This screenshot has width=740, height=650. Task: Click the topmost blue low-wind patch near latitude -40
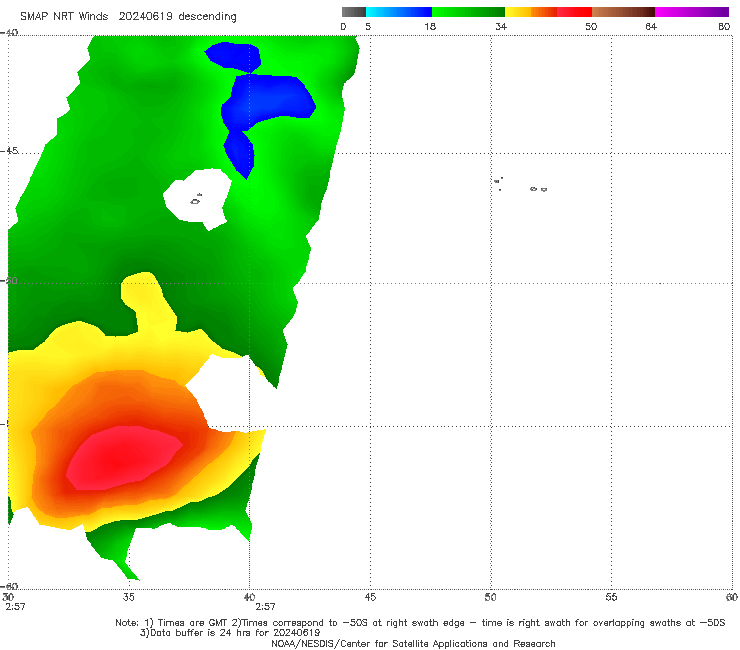pyautogui.click(x=234, y=56)
